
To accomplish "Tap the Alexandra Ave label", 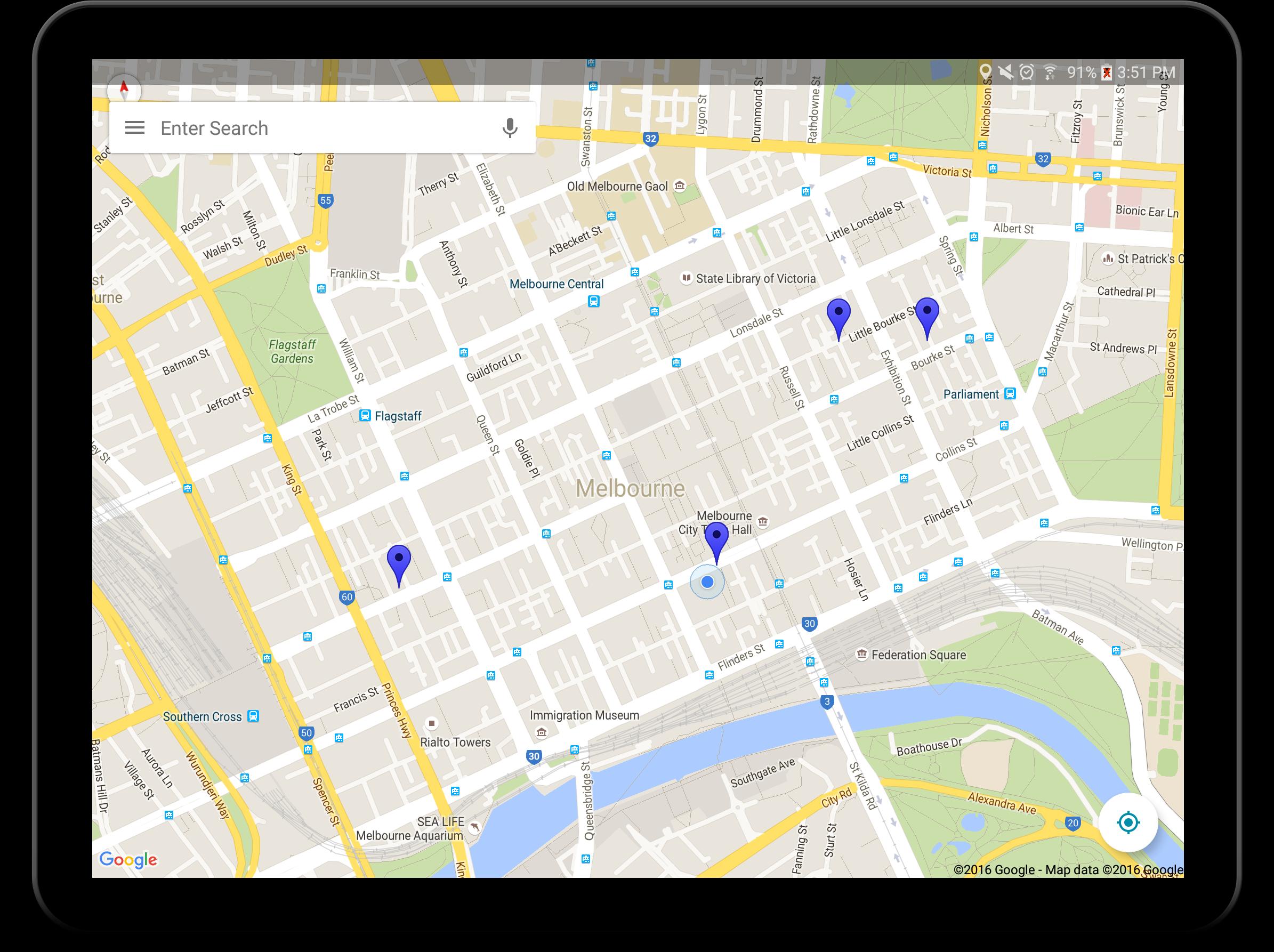I will [1002, 803].
